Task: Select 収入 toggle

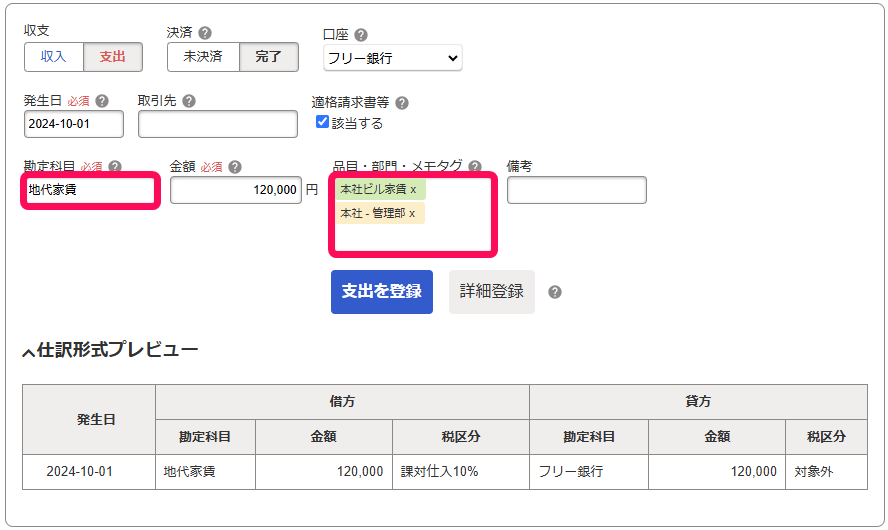Action: (x=54, y=57)
